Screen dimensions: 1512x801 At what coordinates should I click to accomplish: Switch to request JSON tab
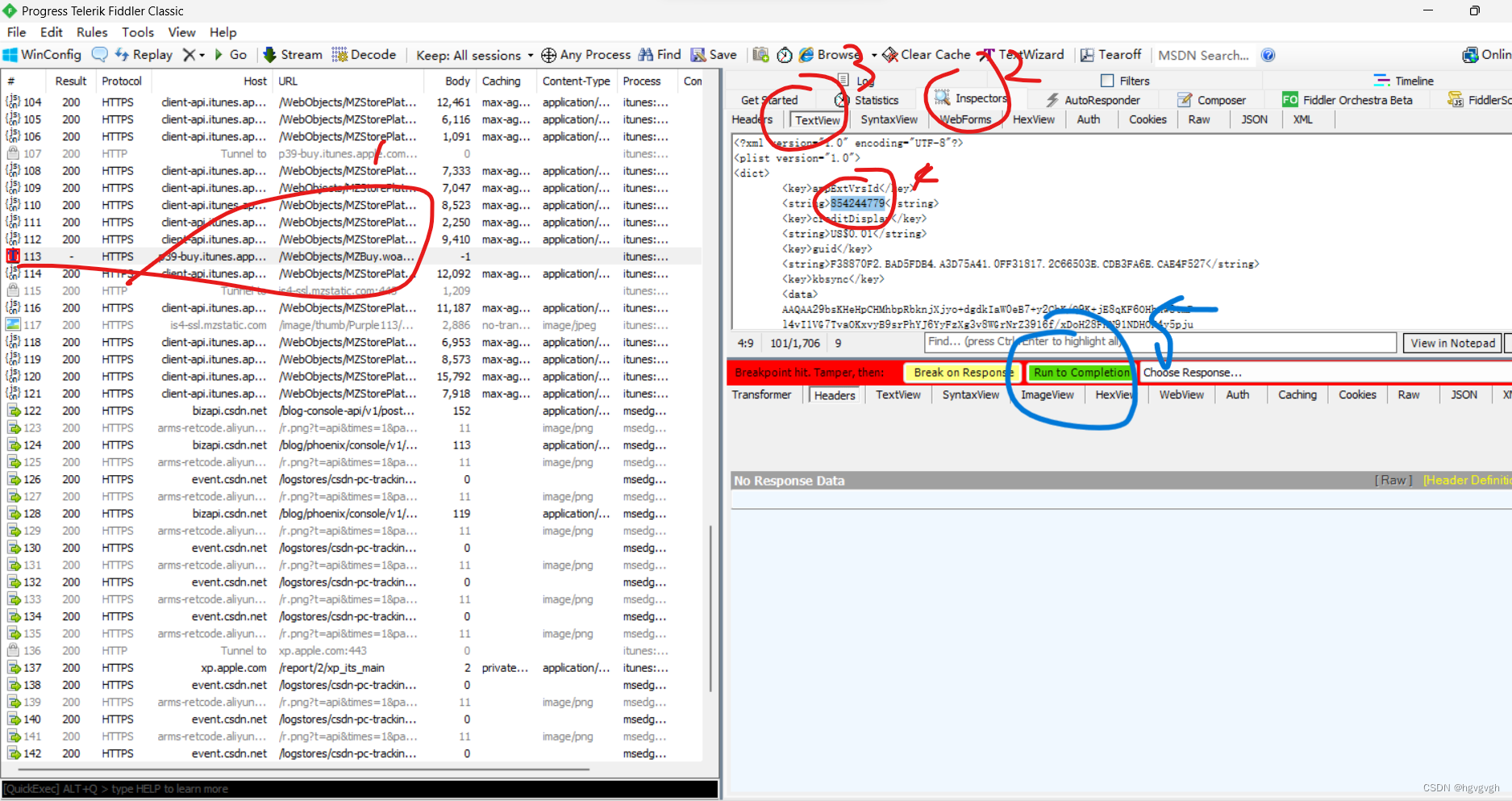(1254, 119)
